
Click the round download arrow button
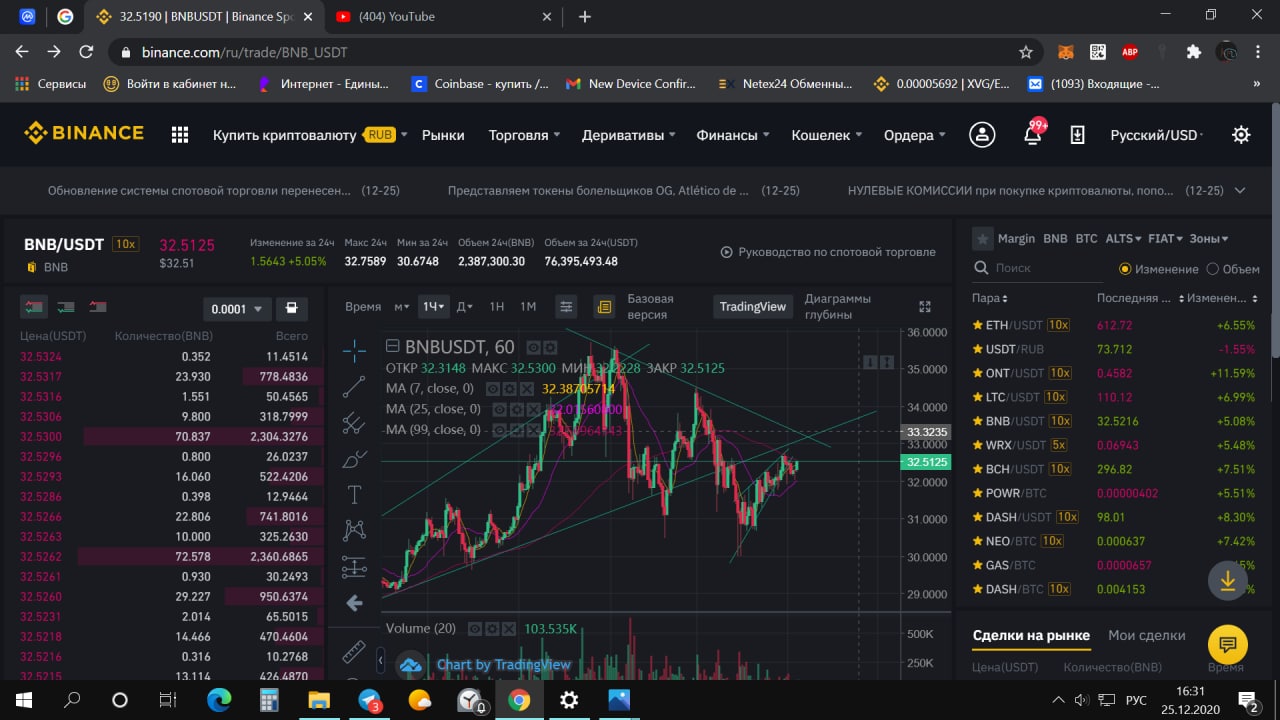[1227, 581]
